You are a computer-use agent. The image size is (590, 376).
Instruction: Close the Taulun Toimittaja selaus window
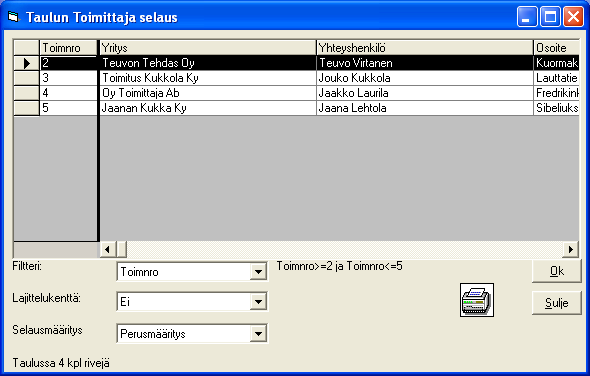point(573,17)
